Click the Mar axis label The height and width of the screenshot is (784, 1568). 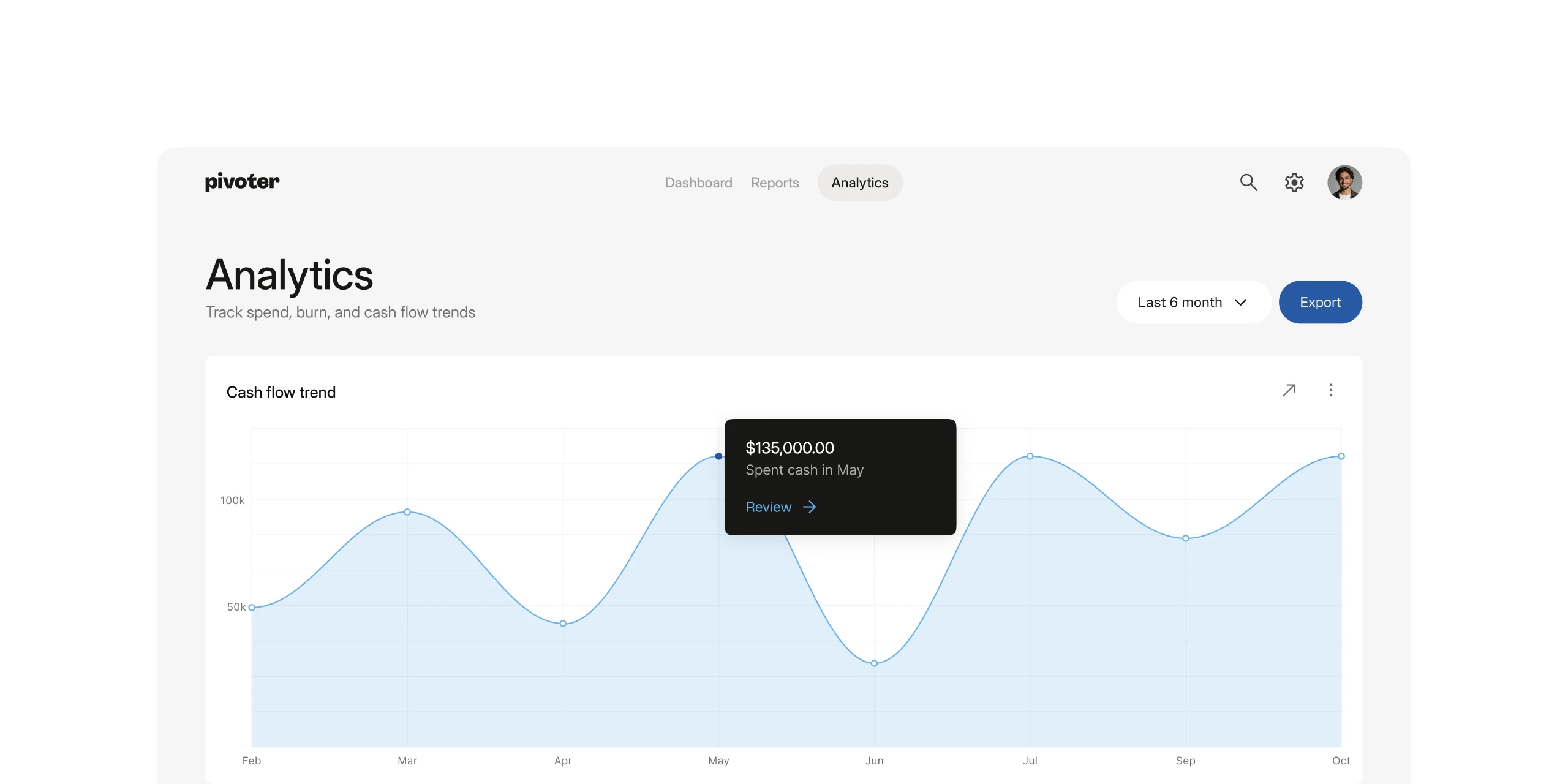407,761
